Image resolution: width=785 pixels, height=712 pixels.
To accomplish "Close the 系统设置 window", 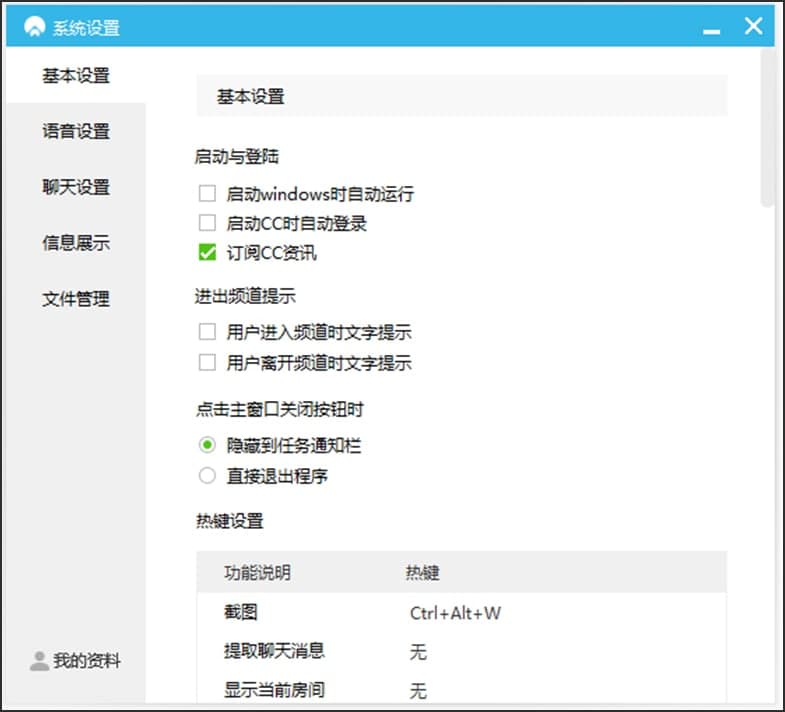I will tap(753, 26).
